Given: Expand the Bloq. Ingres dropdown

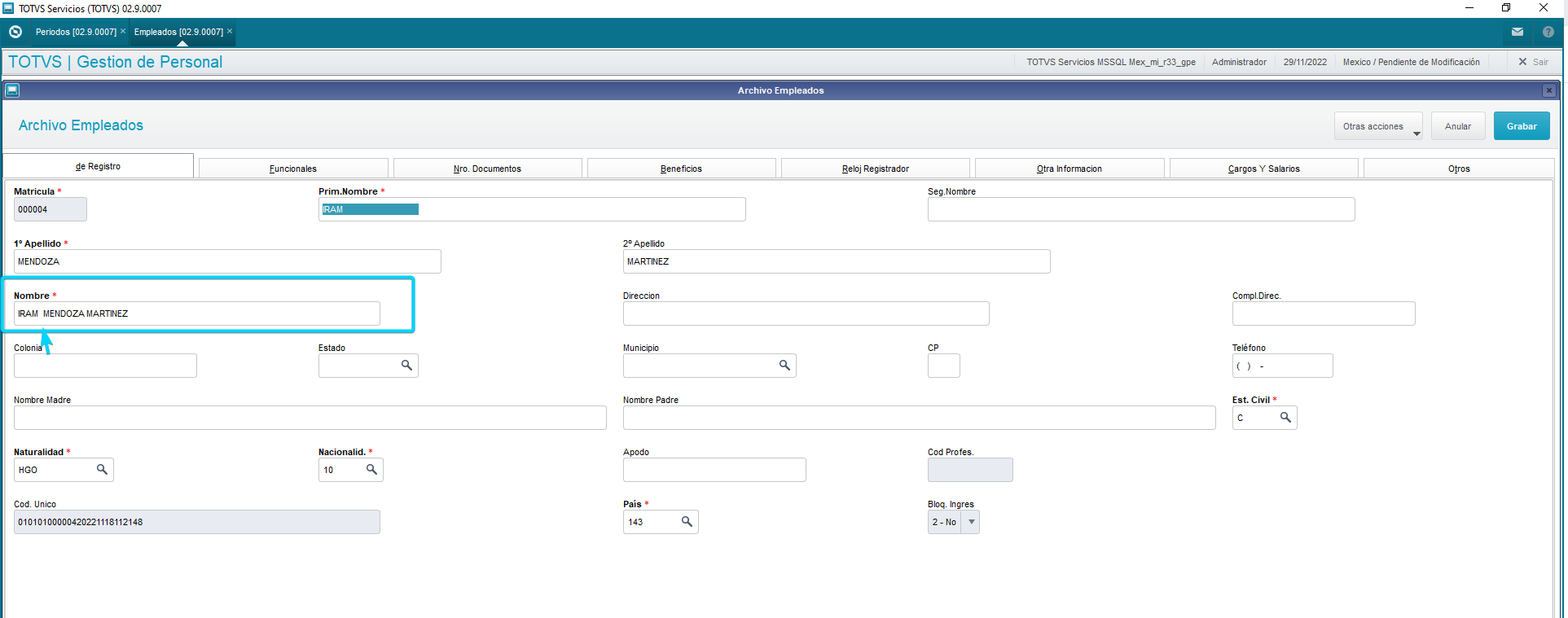Looking at the screenshot, I should 971,522.
